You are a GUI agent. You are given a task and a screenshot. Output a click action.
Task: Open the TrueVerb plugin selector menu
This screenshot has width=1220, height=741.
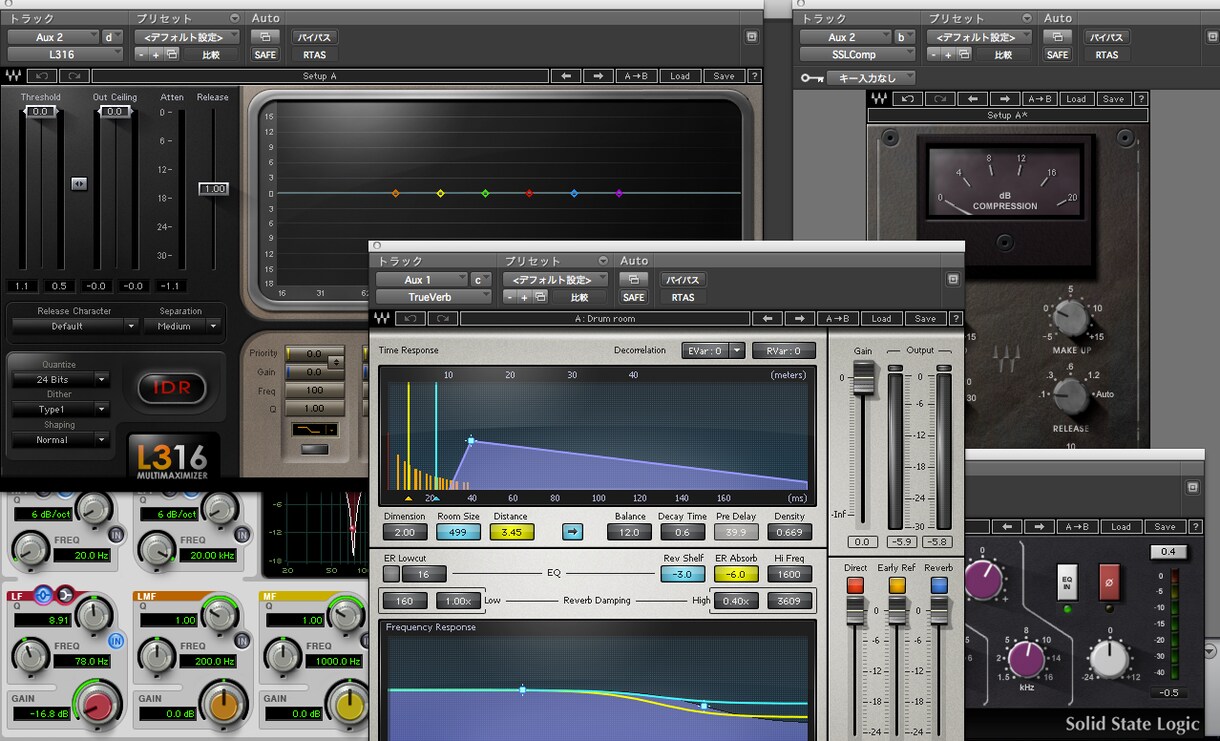click(x=434, y=297)
